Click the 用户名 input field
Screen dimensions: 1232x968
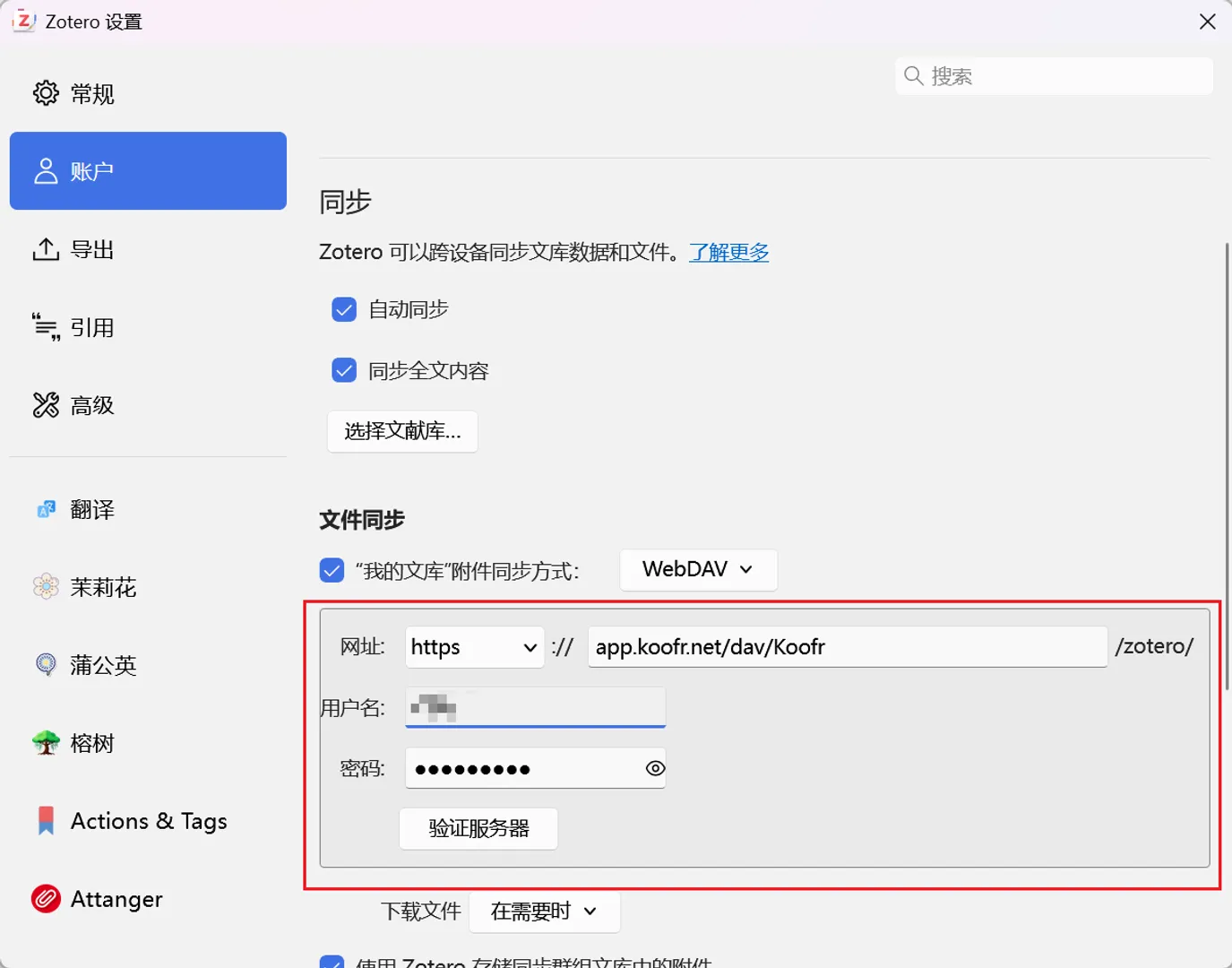click(x=536, y=707)
